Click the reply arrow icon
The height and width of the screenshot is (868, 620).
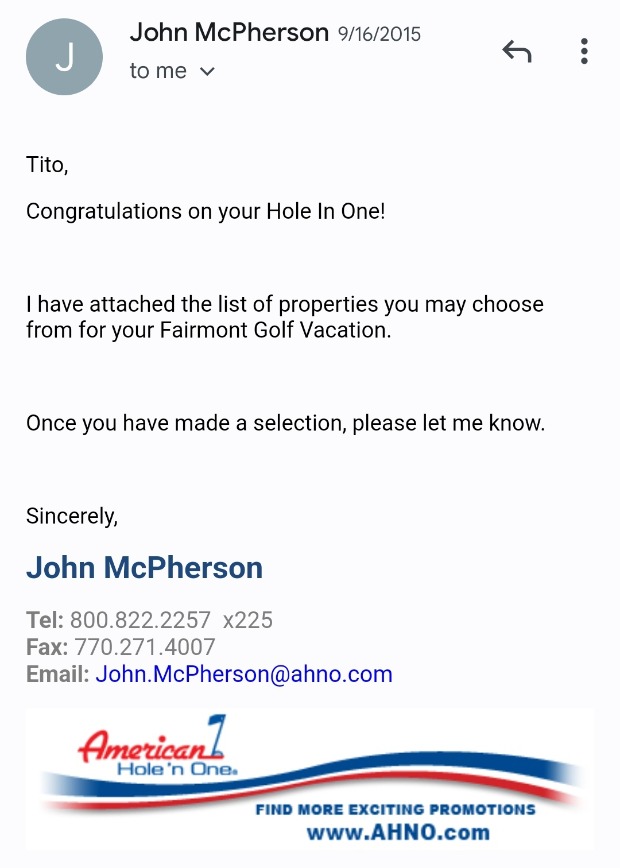[516, 52]
